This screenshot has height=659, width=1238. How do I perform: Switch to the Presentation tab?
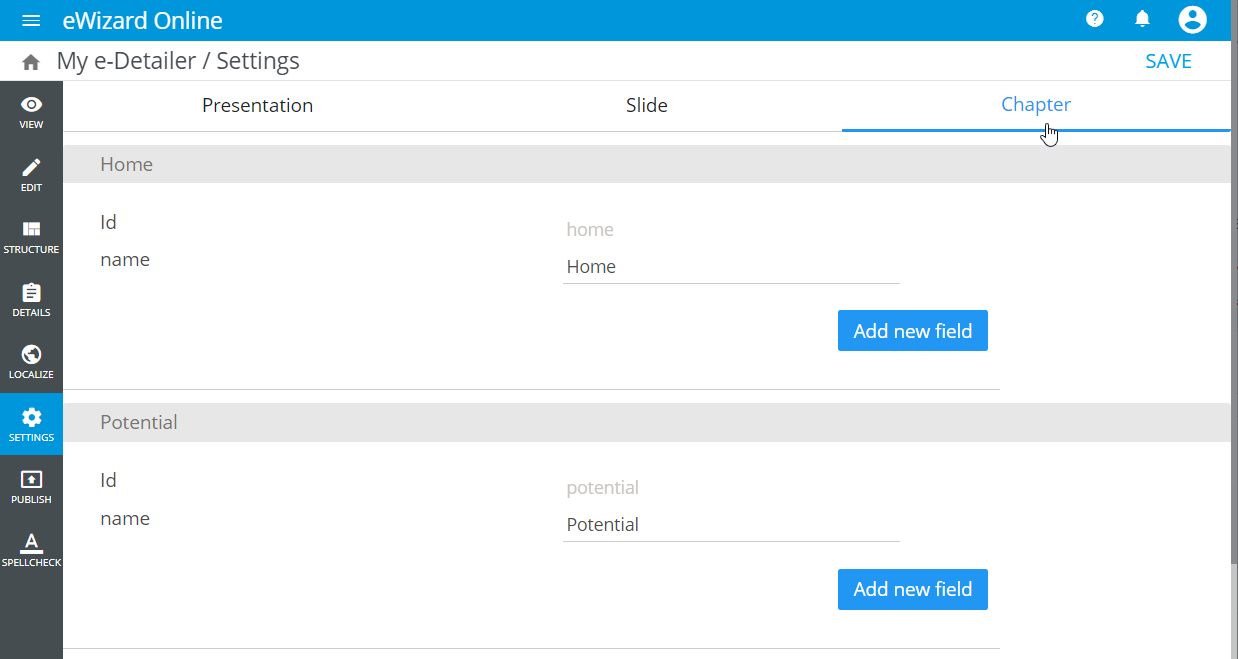tap(257, 105)
